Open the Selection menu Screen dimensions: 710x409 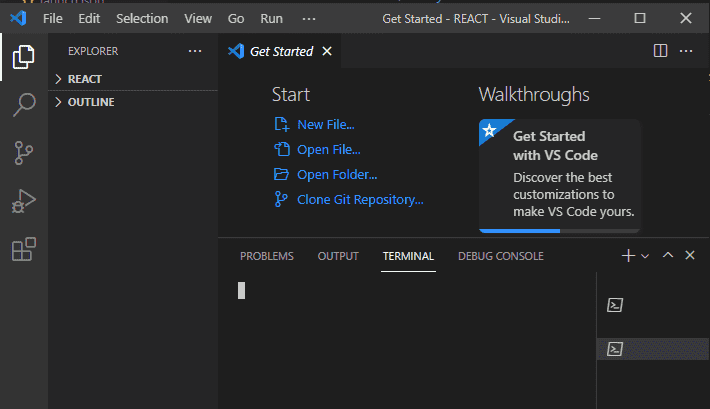pyautogui.click(x=142, y=18)
